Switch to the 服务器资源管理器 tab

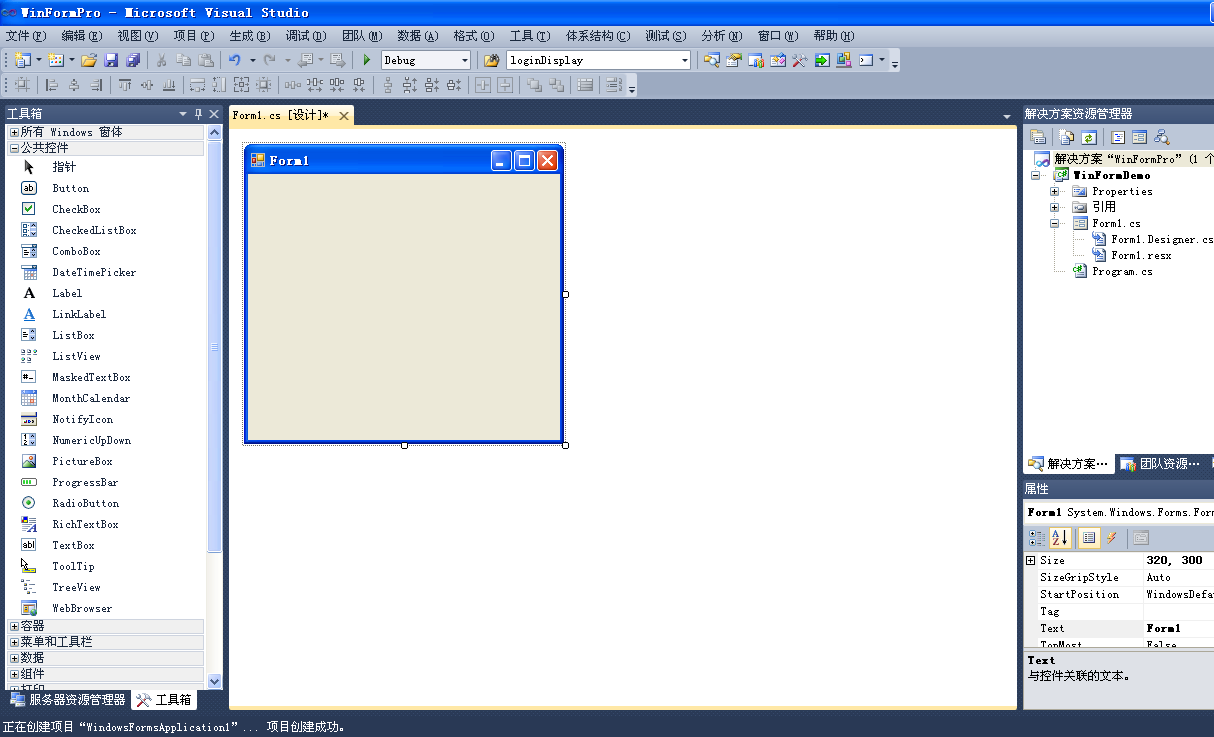tap(68, 700)
